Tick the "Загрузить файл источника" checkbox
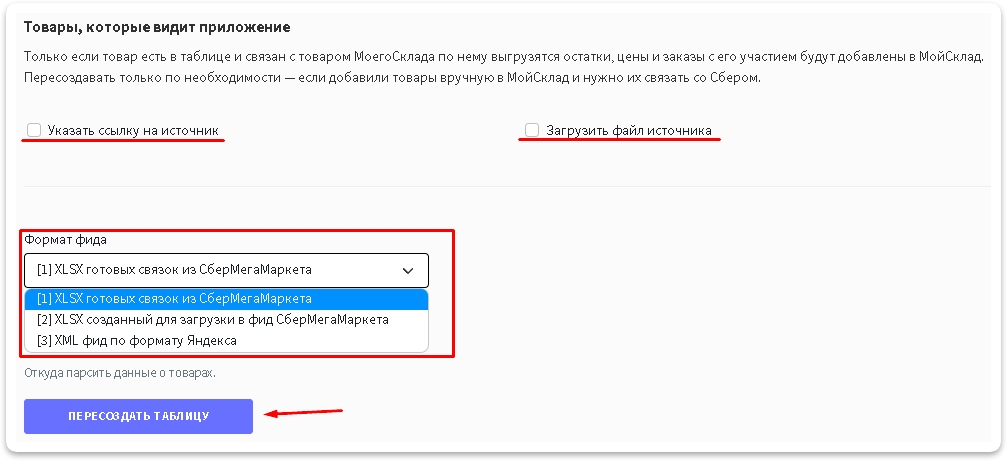The height and width of the screenshot is (461, 1007). (532, 130)
